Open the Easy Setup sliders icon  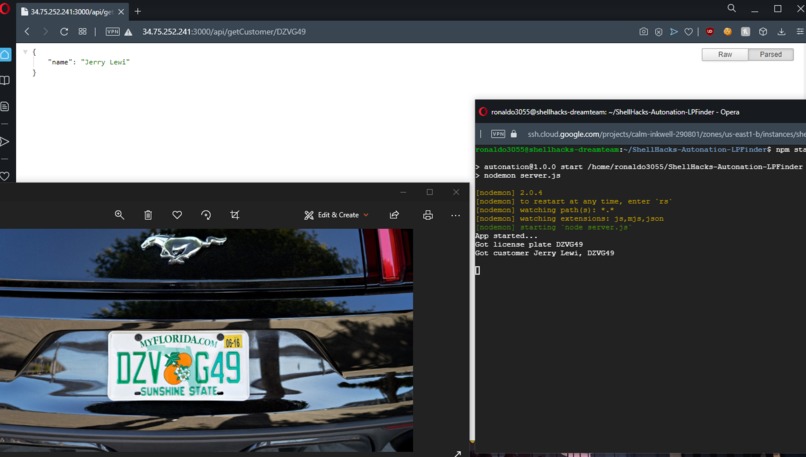click(x=800, y=31)
